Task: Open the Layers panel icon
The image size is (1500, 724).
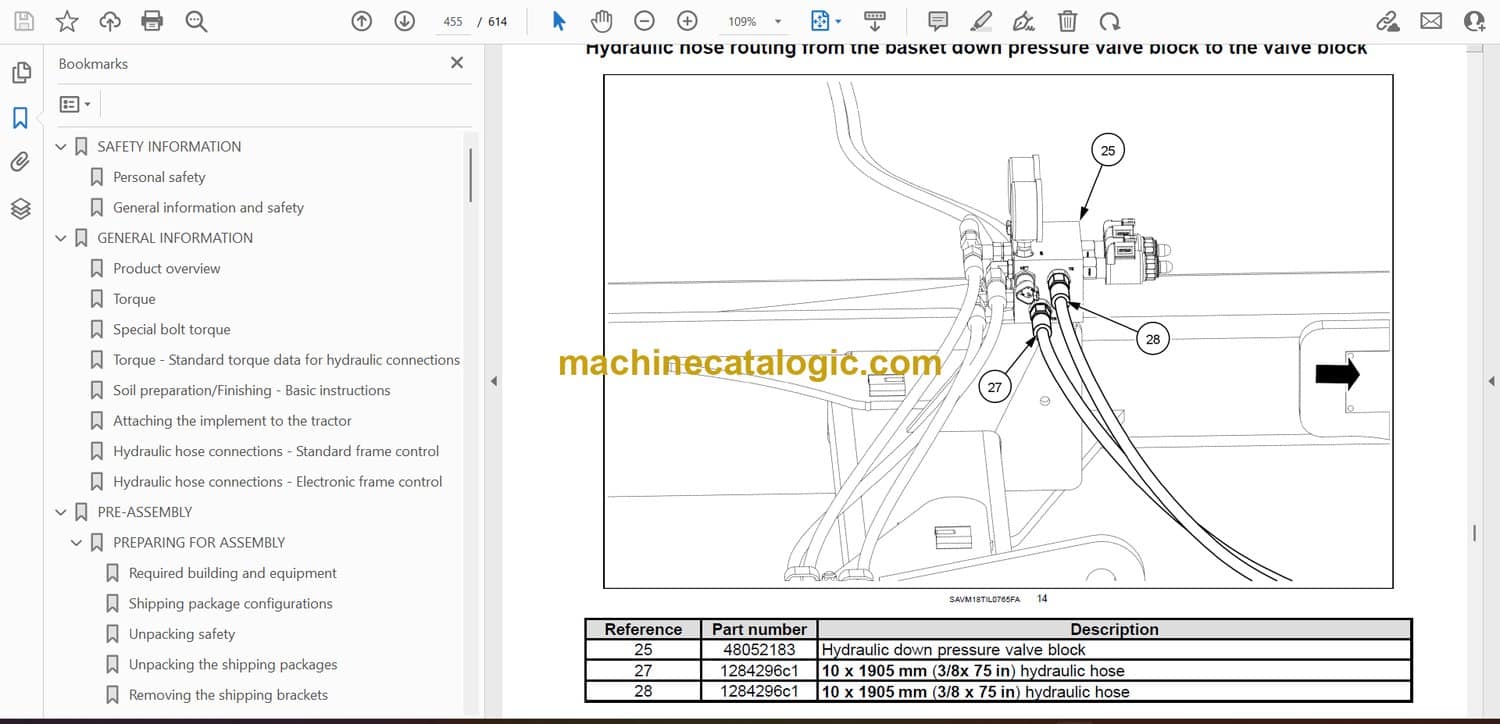Action: 20,208
